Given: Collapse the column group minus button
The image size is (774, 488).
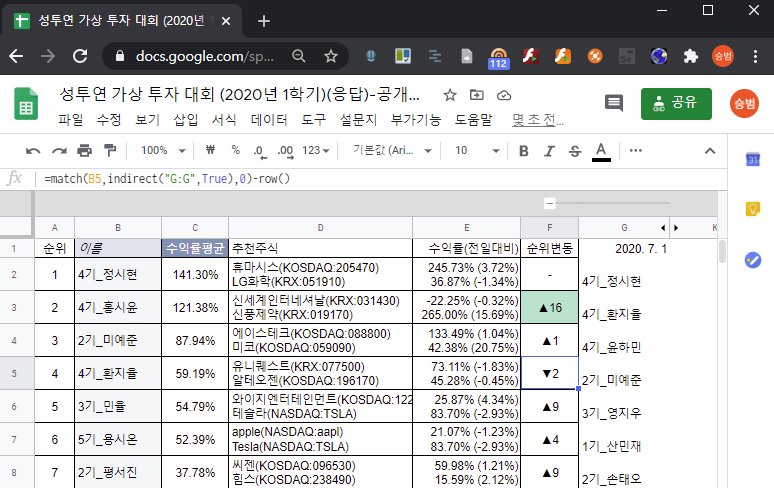Looking at the screenshot, I should [549, 203].
